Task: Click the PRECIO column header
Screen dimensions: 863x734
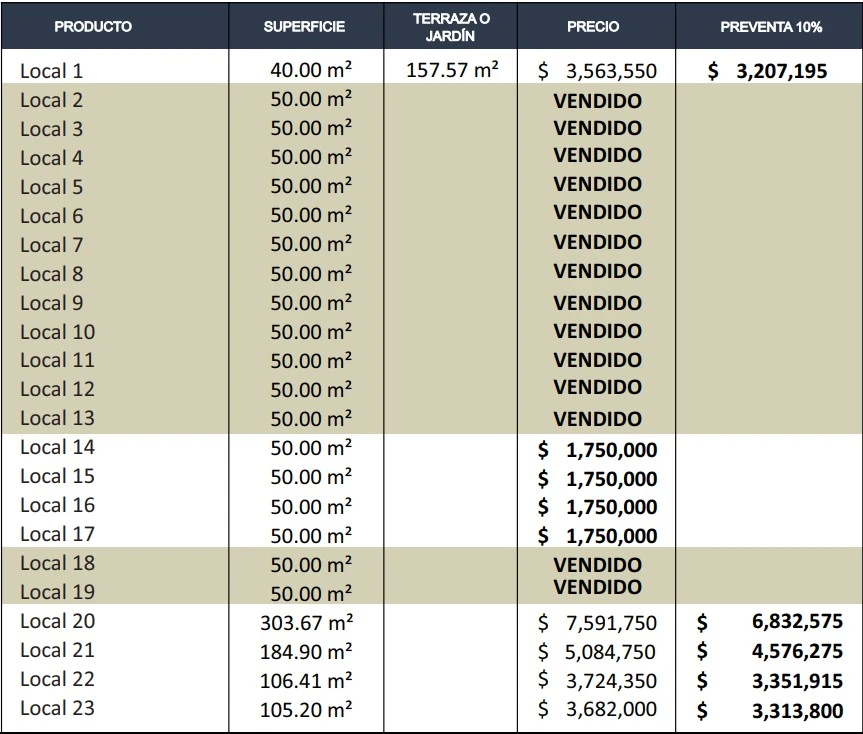Action: coord(593,27)
